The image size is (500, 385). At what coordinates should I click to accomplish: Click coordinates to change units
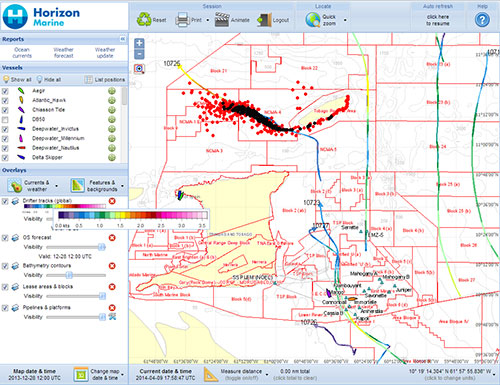coord(450,374)
